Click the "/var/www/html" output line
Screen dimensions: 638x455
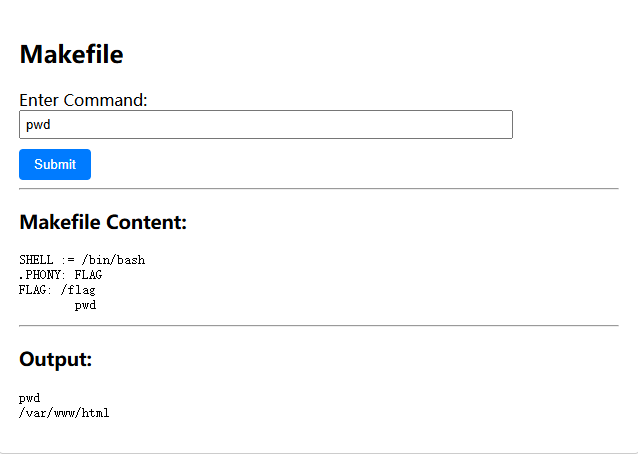click(64, 412)
